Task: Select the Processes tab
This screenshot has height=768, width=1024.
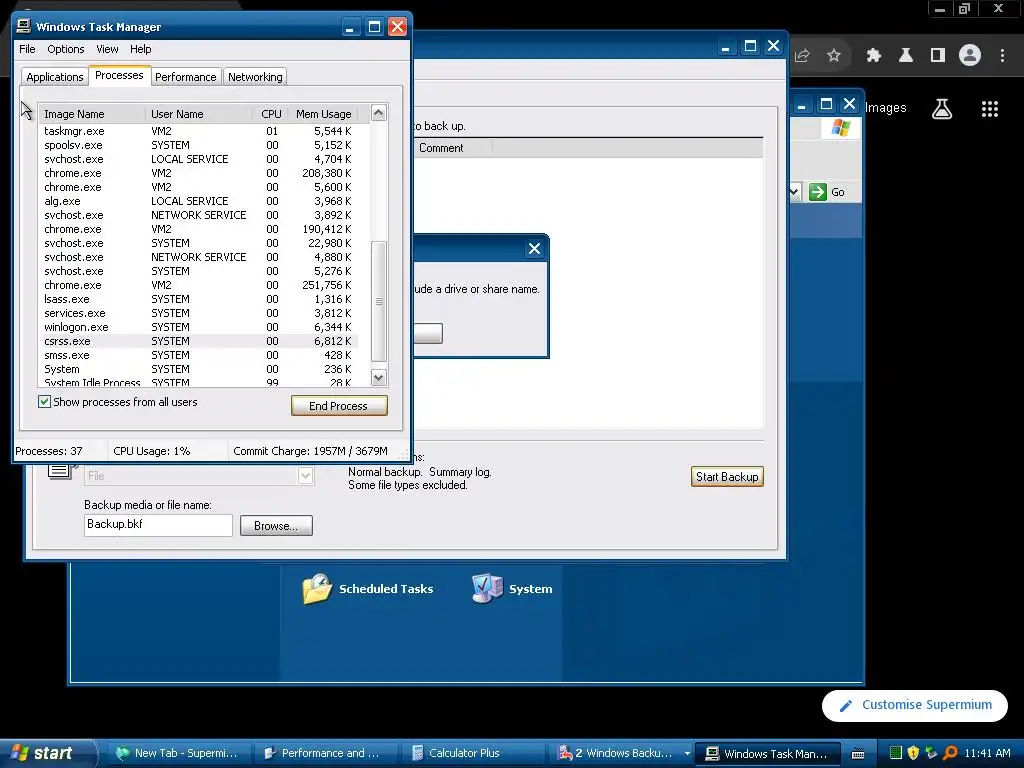Action: pos(119,75)
